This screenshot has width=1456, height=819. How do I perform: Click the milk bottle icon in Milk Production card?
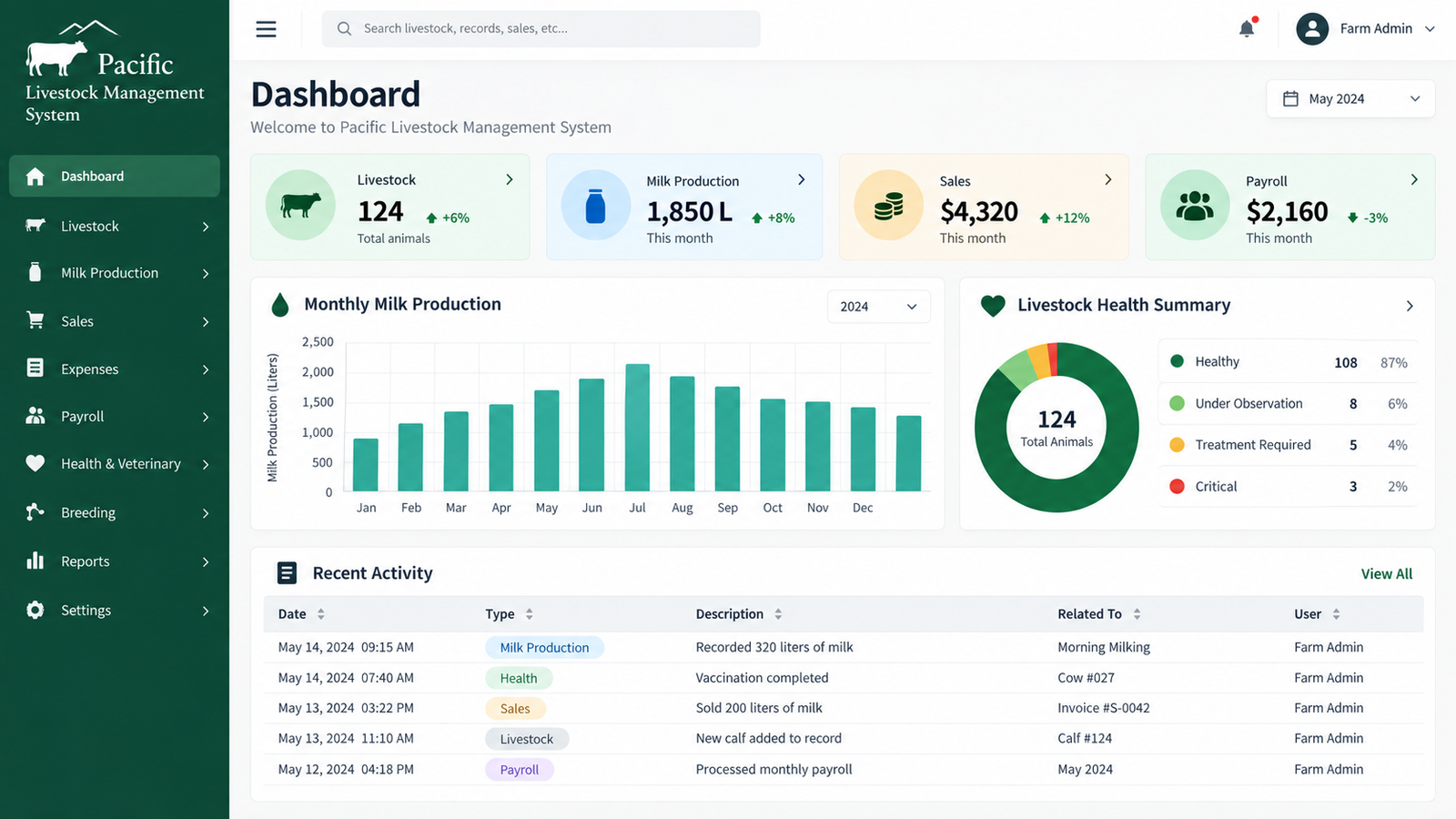[x=595, y=206]
